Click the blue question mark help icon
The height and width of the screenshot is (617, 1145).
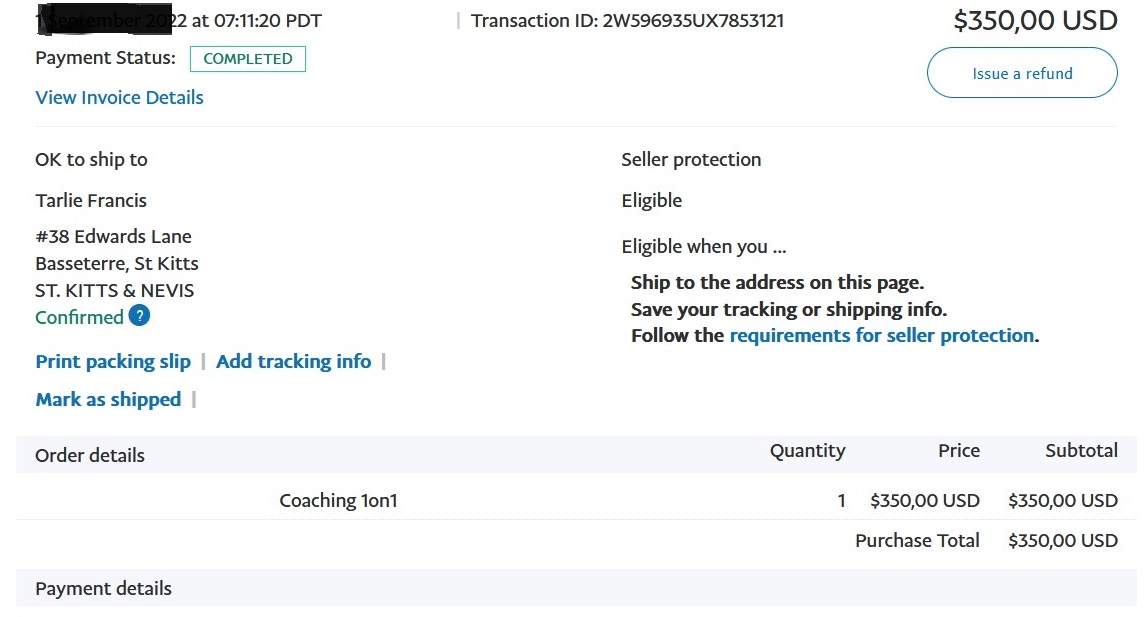[x=139, y=316]
